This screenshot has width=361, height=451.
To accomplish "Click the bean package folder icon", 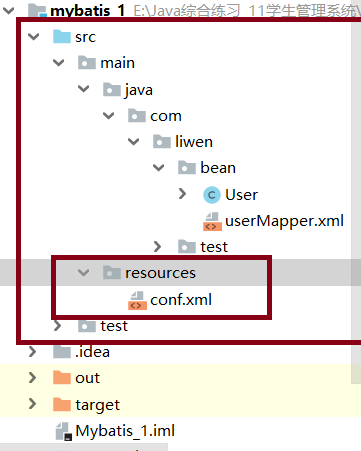I will click(187, 167).
